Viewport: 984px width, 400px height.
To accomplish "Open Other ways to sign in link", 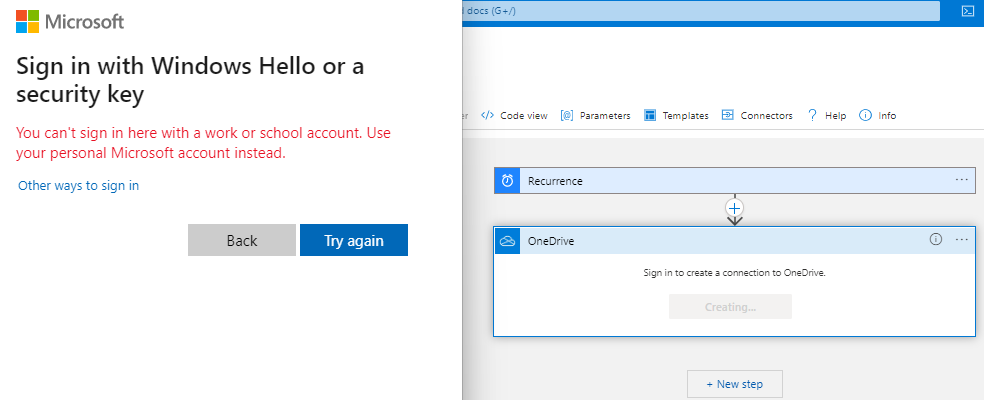I will click(78, 185).
